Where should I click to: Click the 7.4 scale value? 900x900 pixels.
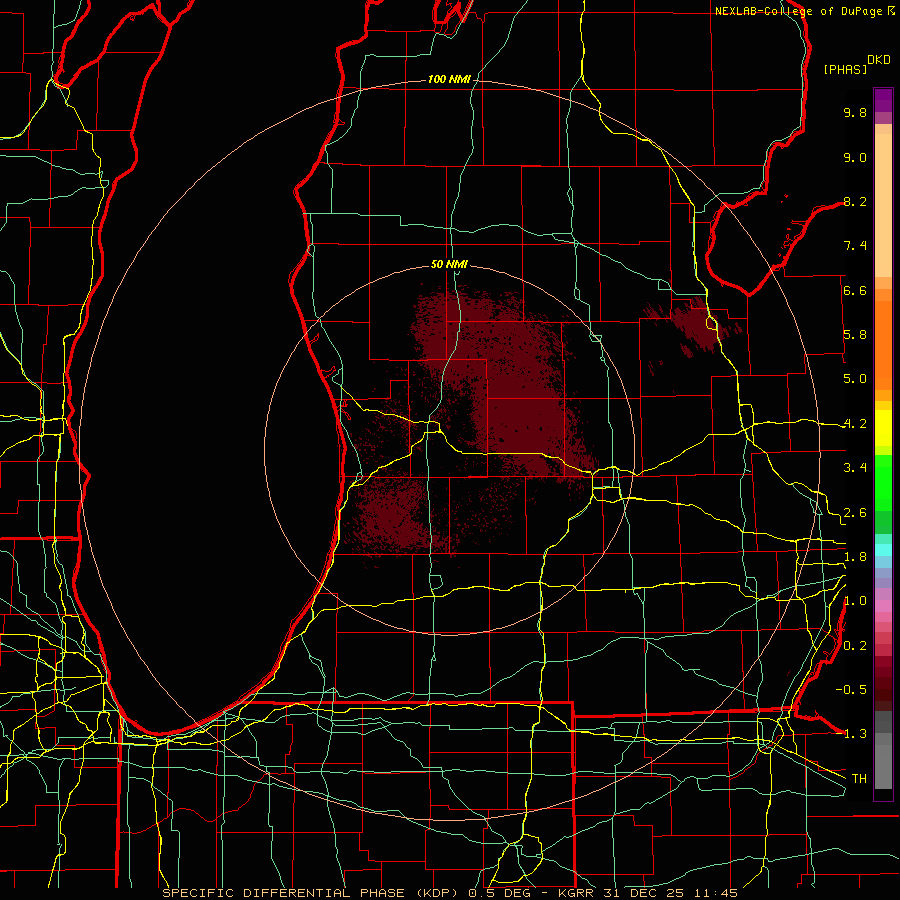pos(855,246)
